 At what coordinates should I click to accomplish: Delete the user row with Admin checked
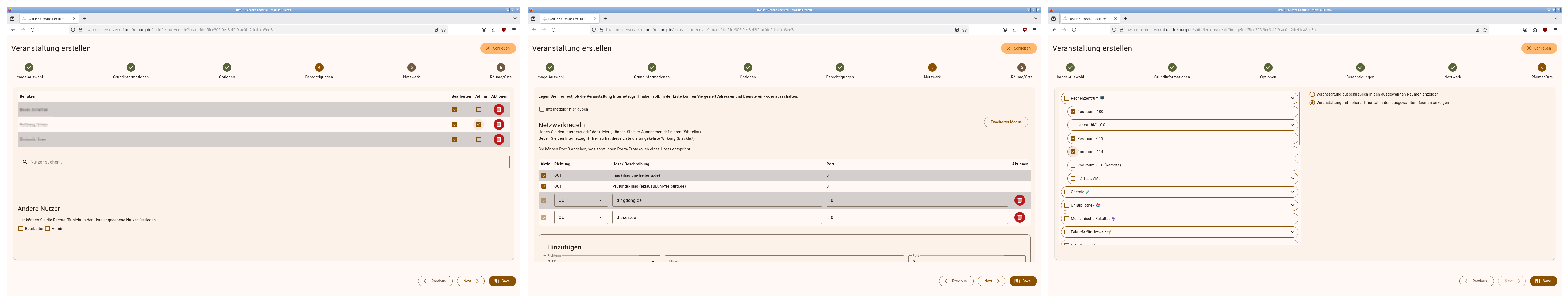coord(498,124)
